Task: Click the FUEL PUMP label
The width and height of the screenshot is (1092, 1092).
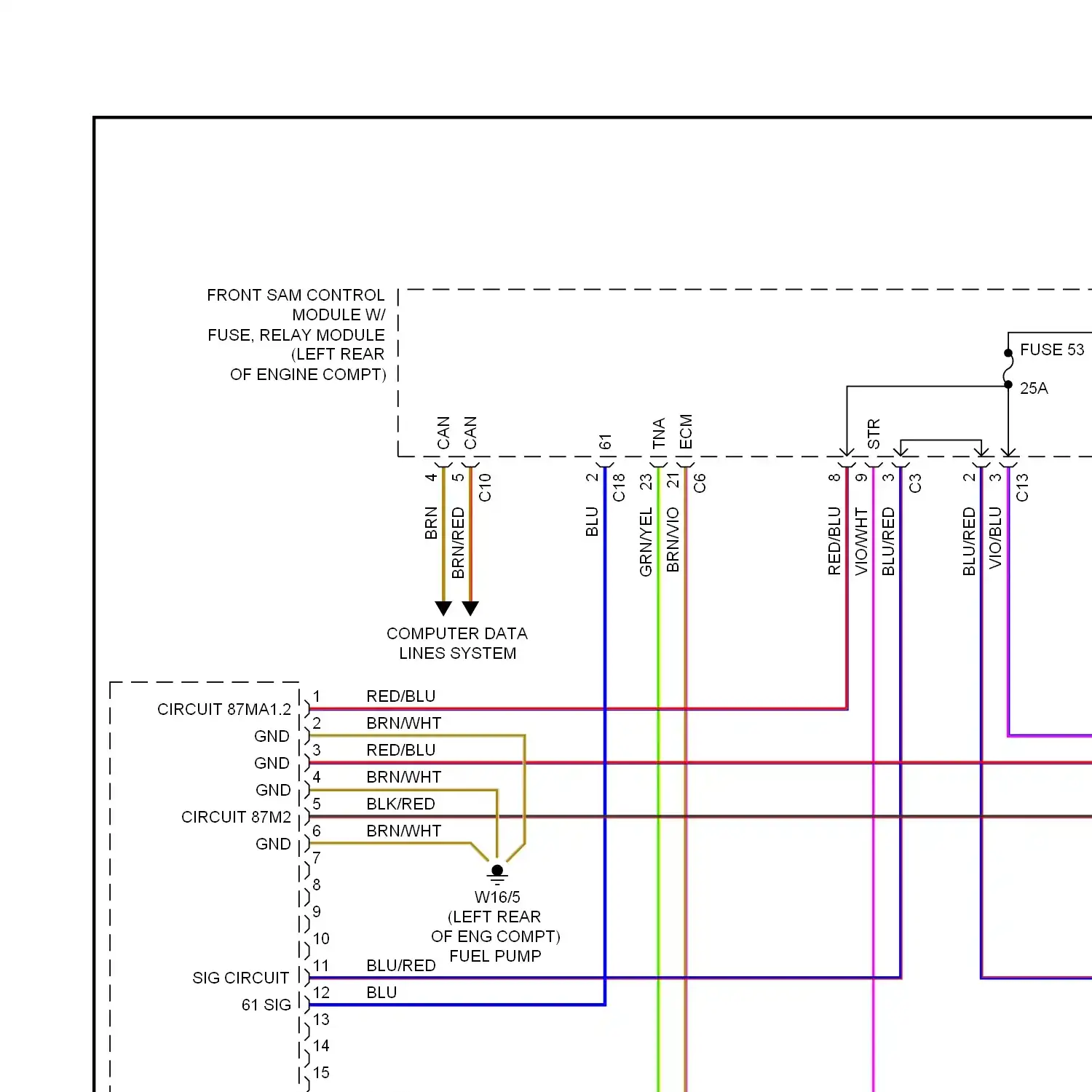Action: coord(496,956)
